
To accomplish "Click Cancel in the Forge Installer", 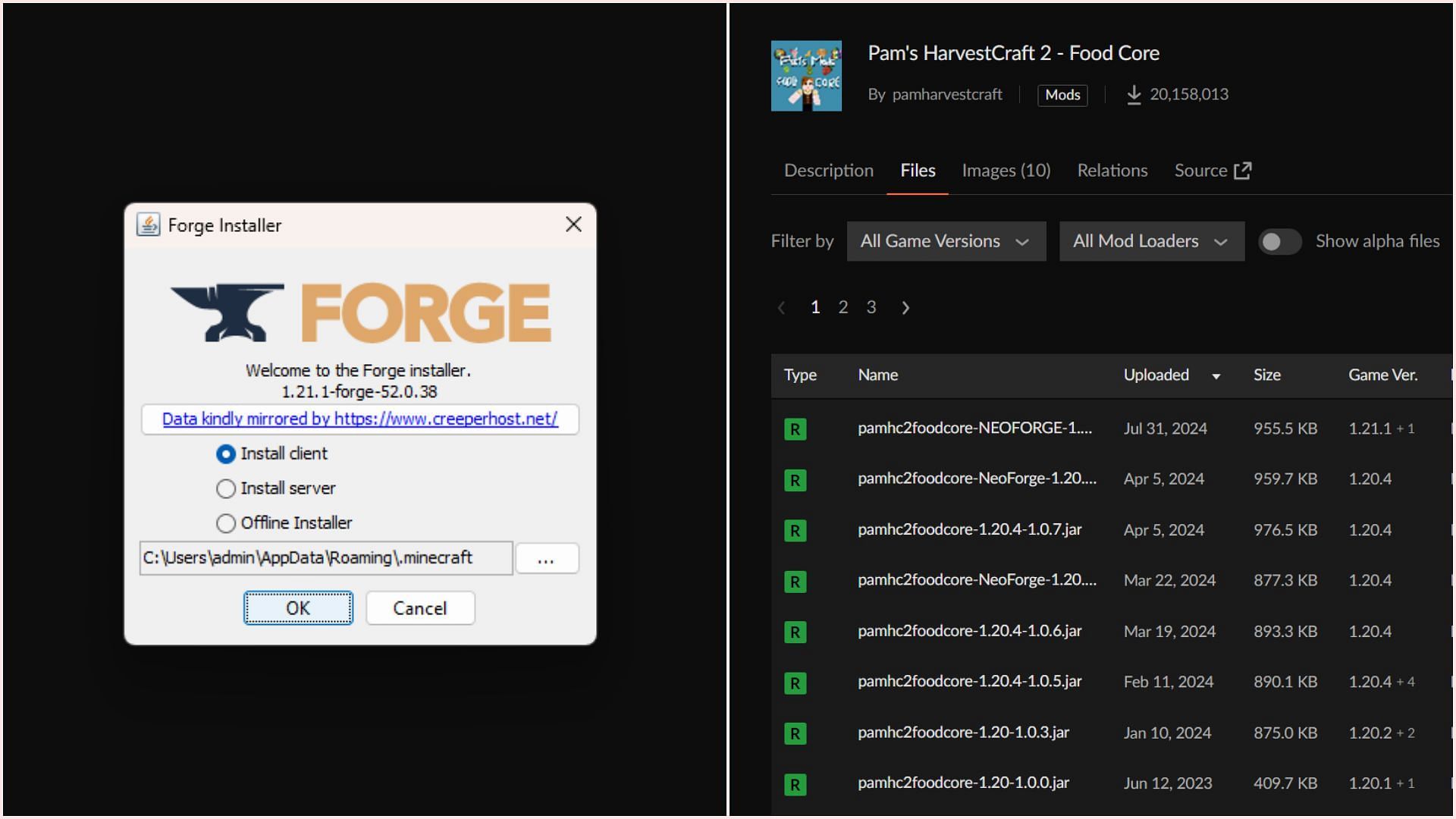I will [x=420, y=608].
